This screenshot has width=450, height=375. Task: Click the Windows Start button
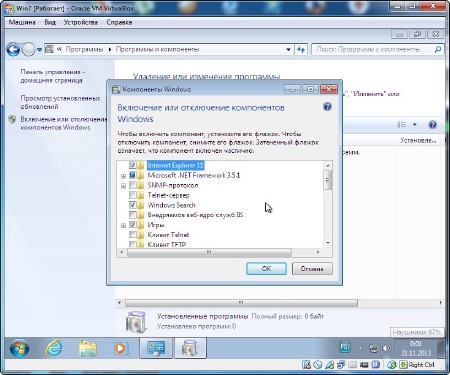click(19, 348)
